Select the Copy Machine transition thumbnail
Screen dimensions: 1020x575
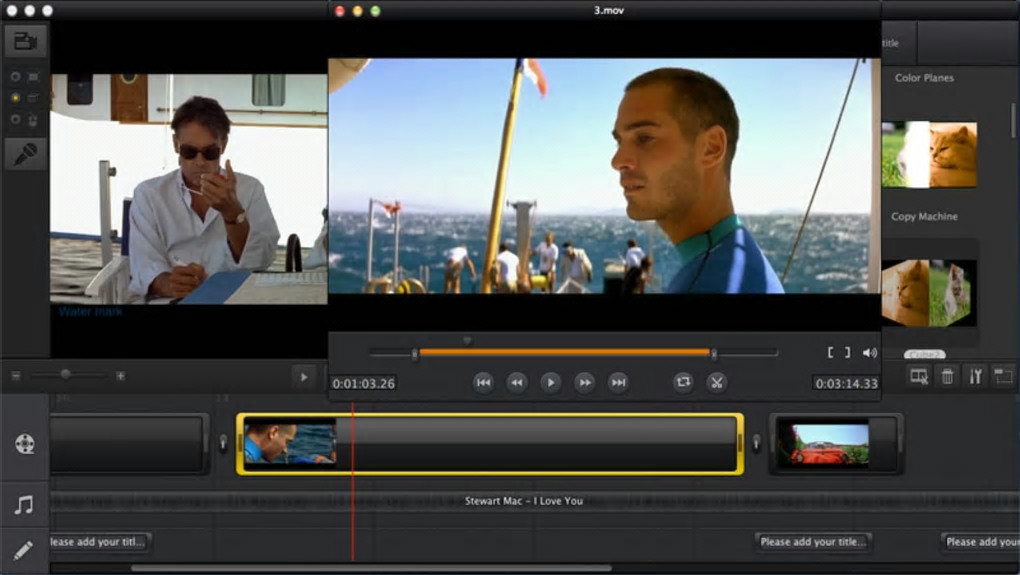[x=929, y=292]
